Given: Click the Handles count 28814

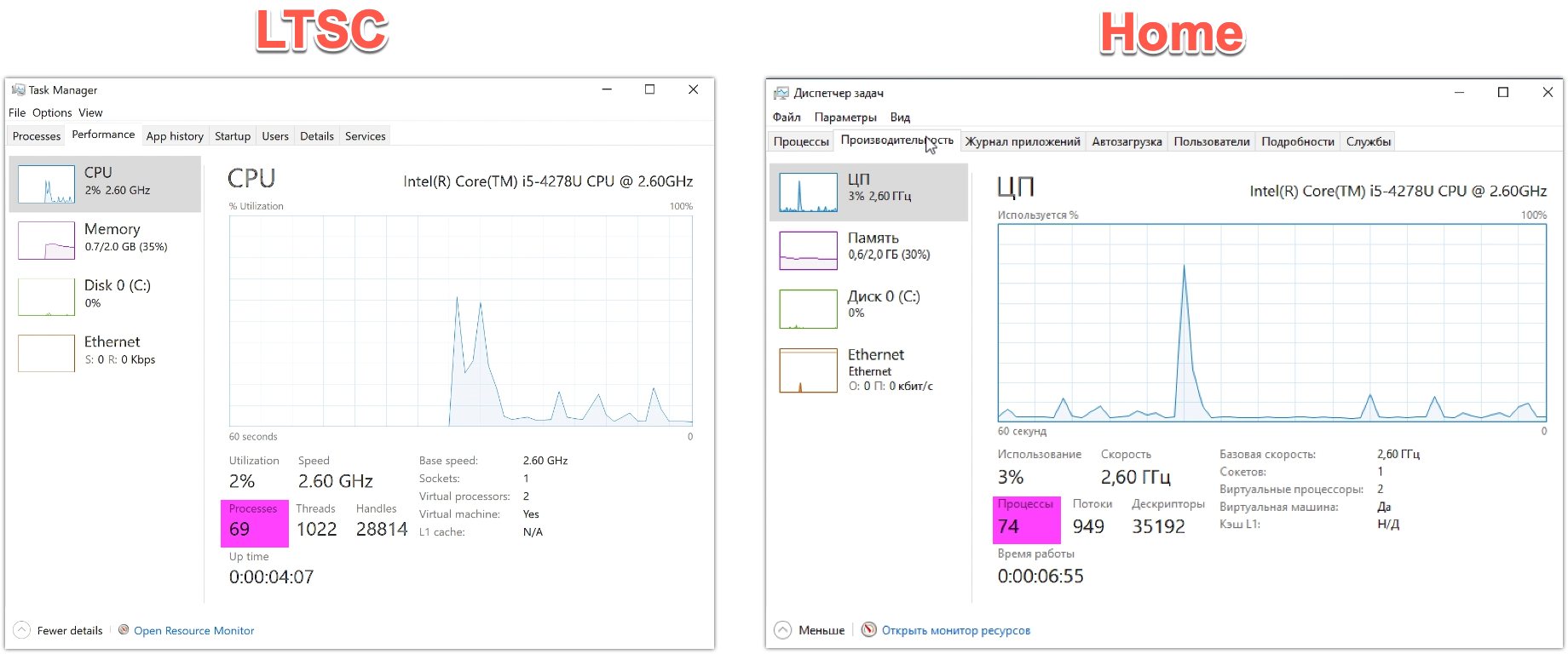Looking at the screenshot, I should 382,529.
